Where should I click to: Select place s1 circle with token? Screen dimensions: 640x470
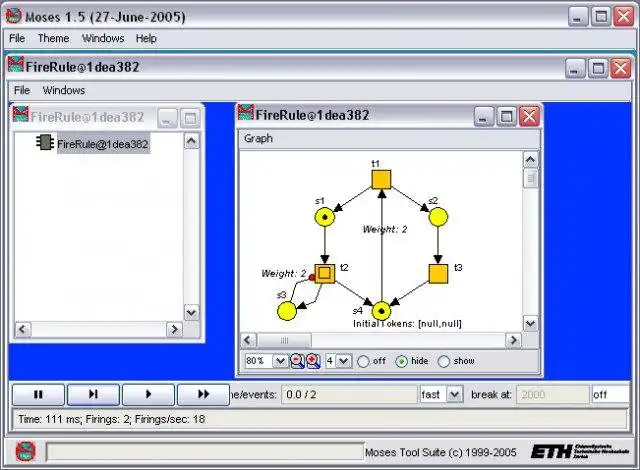coord(325,217)
